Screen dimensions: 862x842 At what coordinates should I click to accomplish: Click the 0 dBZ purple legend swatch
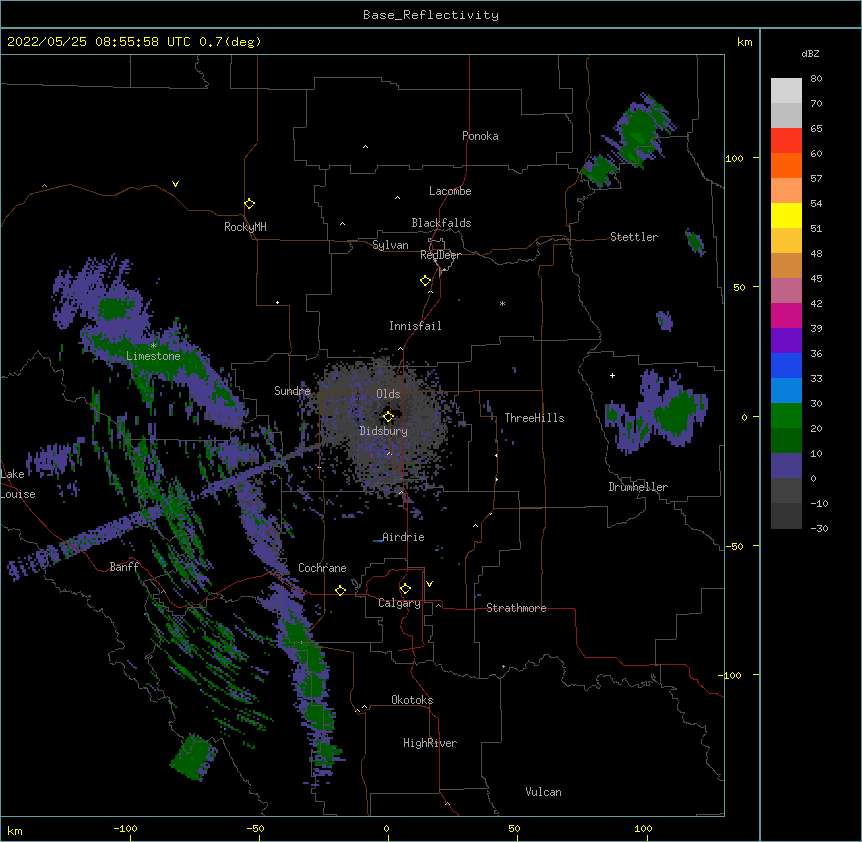coord(786,466)
